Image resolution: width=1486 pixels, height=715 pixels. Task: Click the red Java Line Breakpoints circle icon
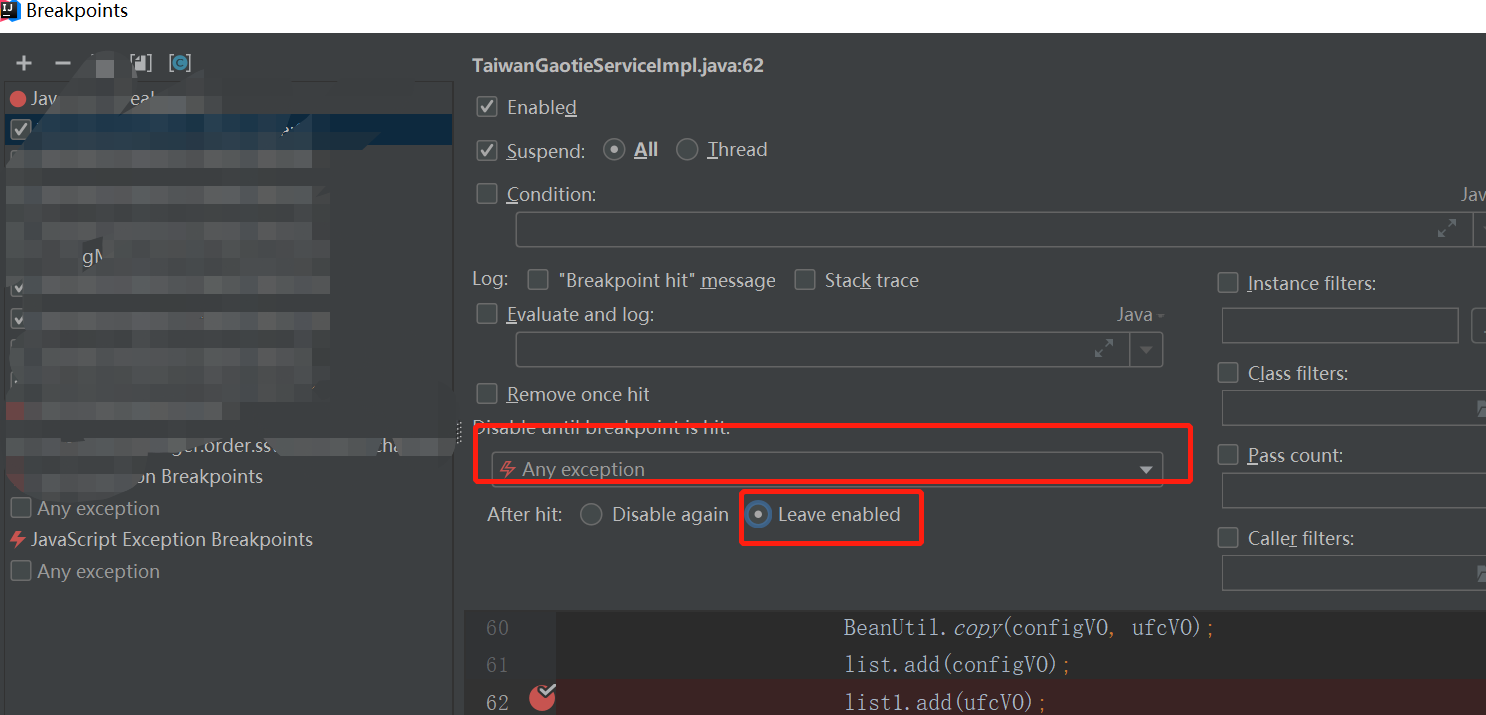18,99
